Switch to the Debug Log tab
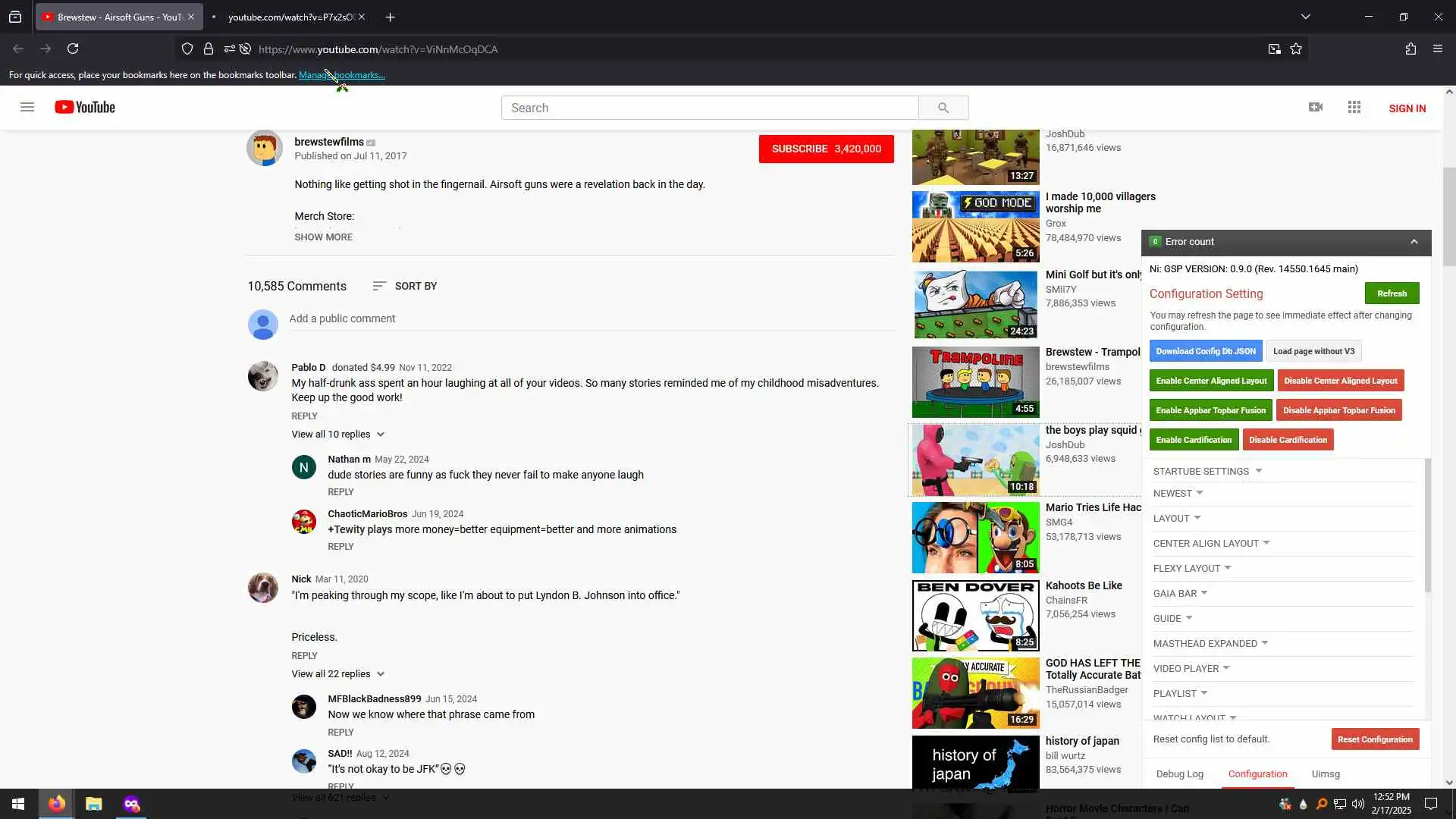 pos(1179,774)
